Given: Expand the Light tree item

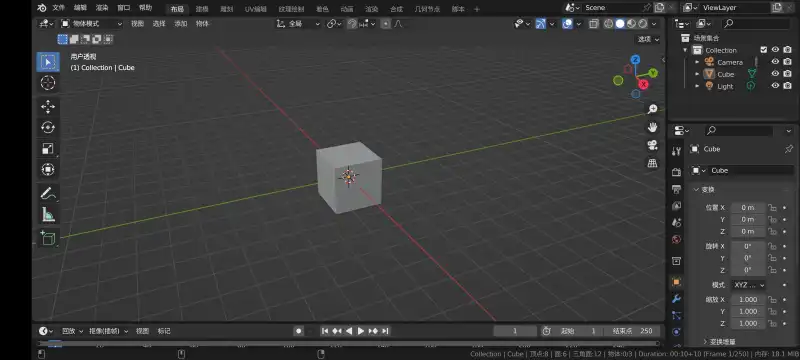Looking at the screenshot, I should point(697,86).
